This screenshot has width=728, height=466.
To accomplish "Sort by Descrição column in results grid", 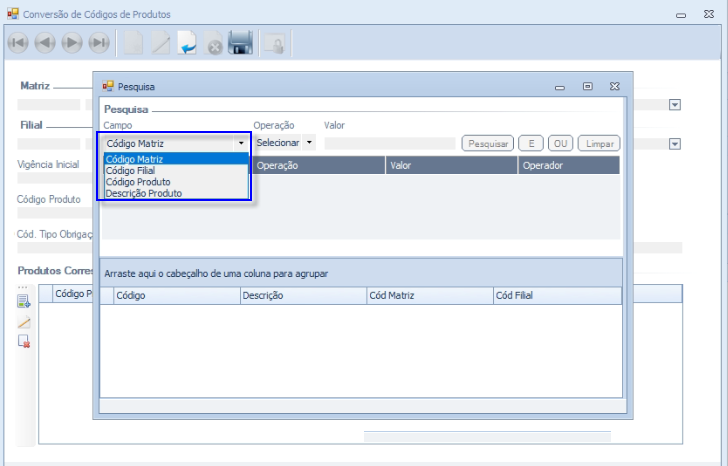I will pos(304,296).
